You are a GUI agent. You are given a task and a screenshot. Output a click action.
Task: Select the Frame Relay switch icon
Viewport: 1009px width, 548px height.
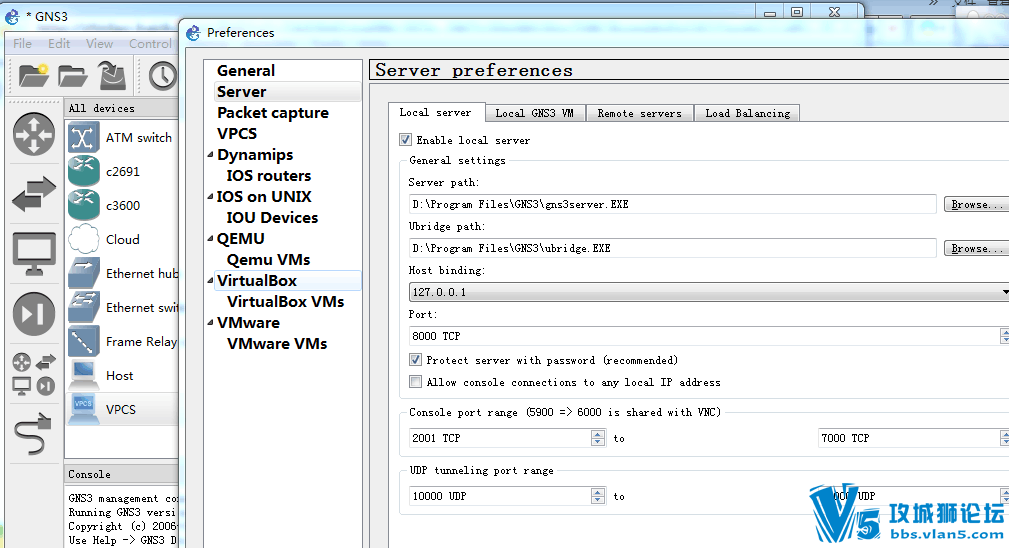coord(84,342)
